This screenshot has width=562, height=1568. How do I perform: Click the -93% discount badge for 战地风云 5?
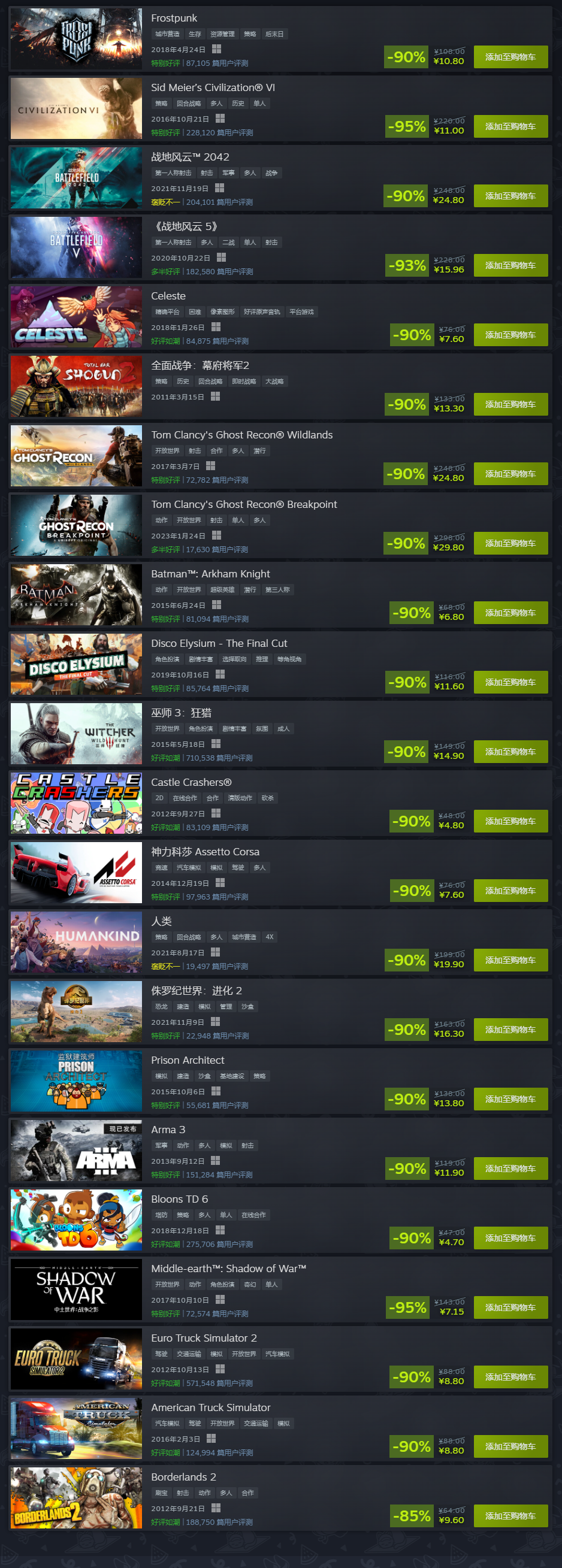click(407, 265)
